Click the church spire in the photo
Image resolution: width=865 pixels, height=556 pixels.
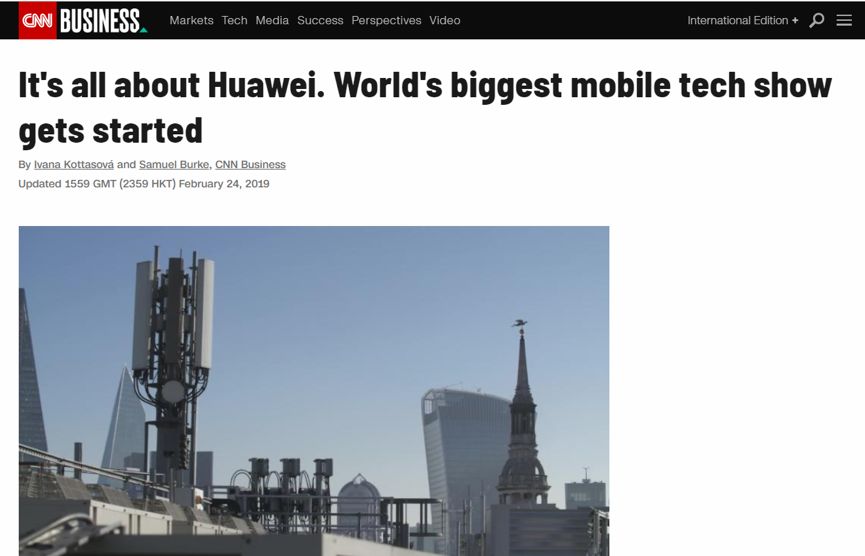click(522, 414)
